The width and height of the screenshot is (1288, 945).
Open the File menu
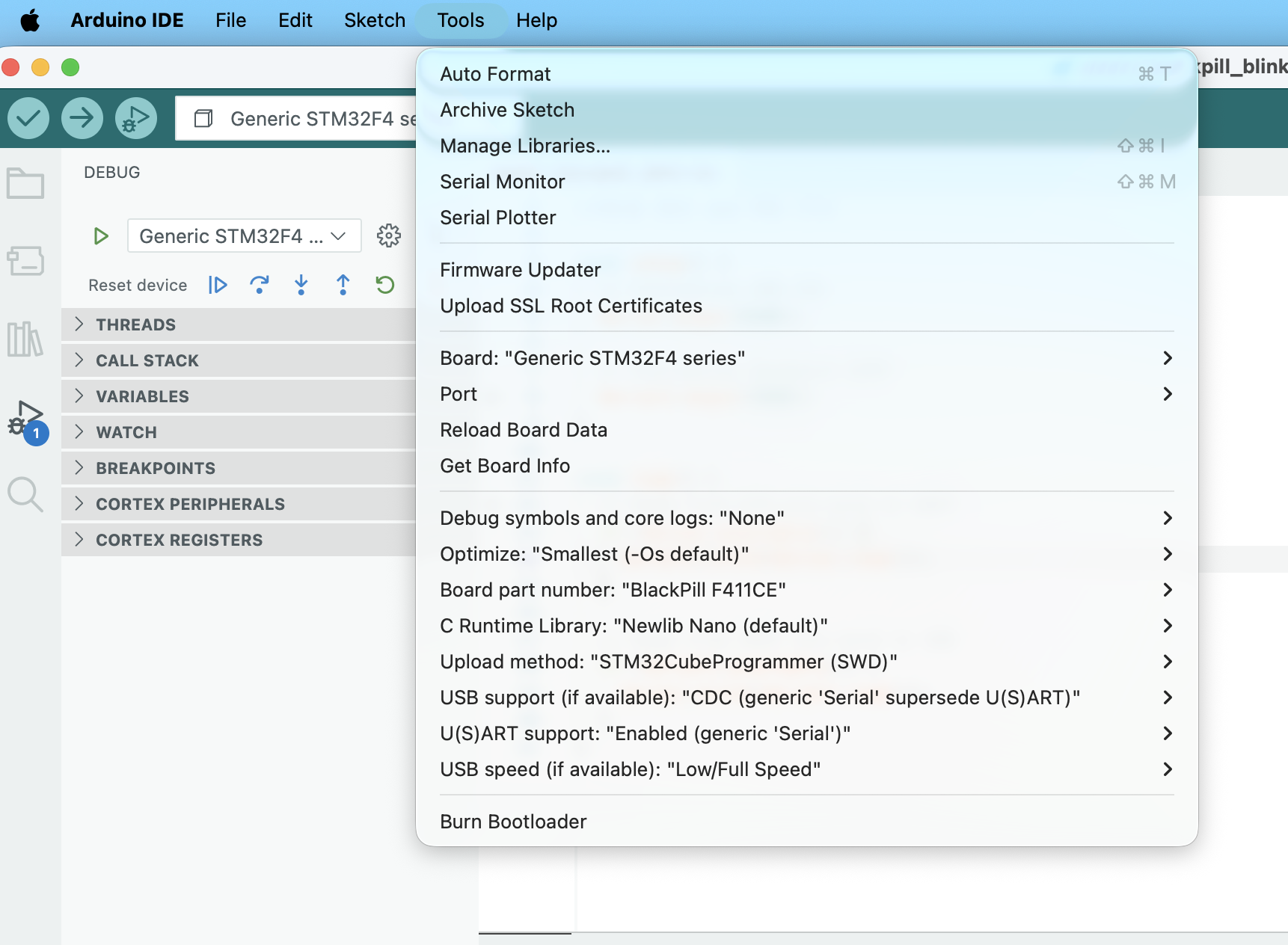coord(230,20)
